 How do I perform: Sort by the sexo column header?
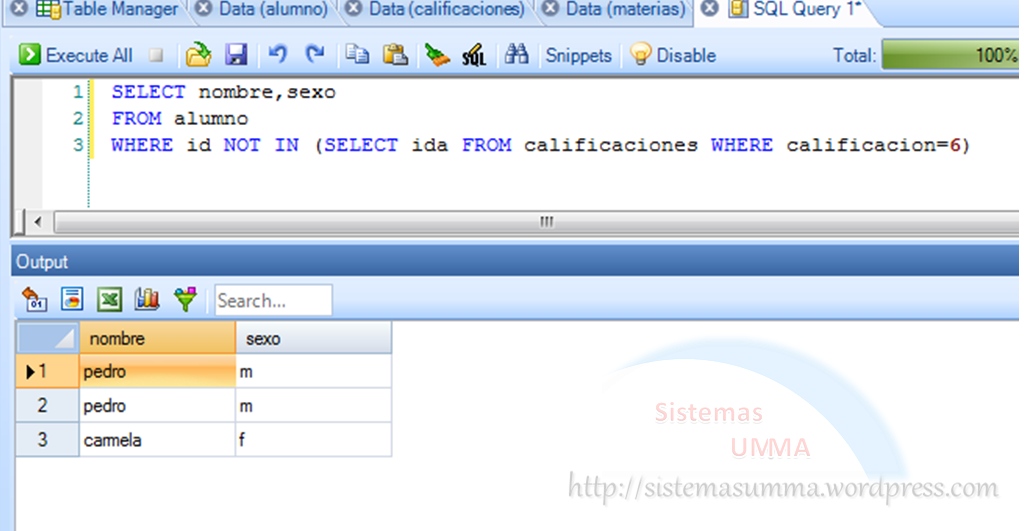[x=312, y=339]
